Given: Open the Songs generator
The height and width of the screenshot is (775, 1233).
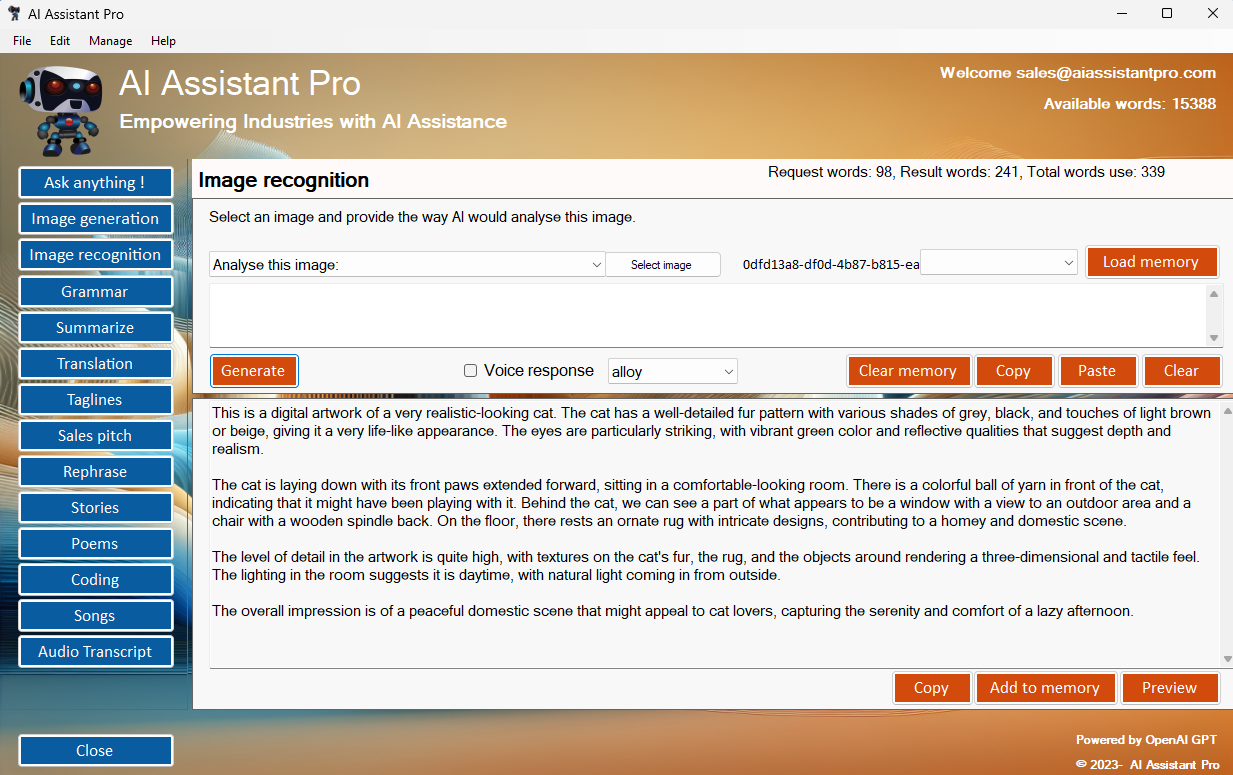Looking at the screenshot, I should click(95, 615).
